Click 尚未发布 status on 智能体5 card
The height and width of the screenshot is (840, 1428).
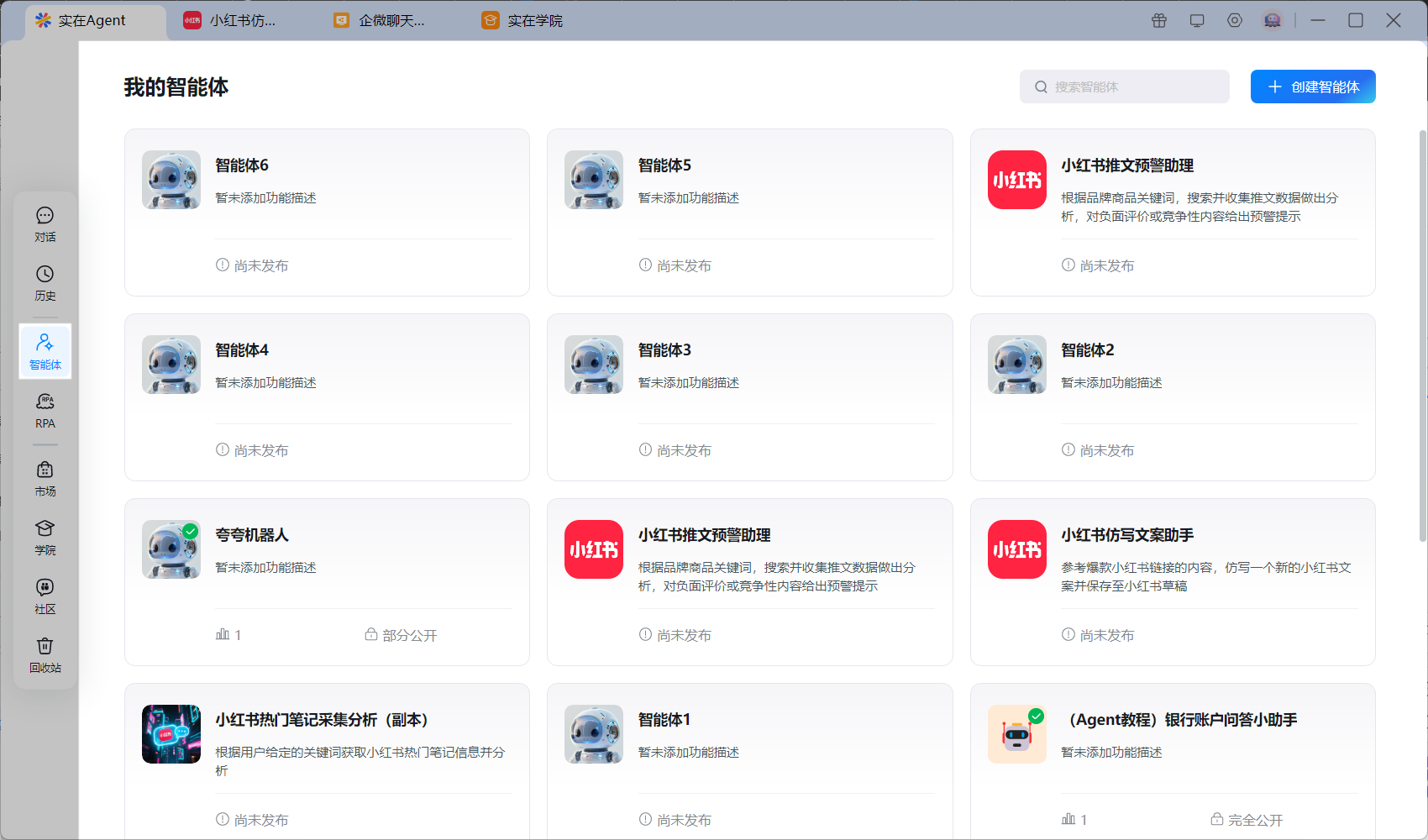click(675, 265)
